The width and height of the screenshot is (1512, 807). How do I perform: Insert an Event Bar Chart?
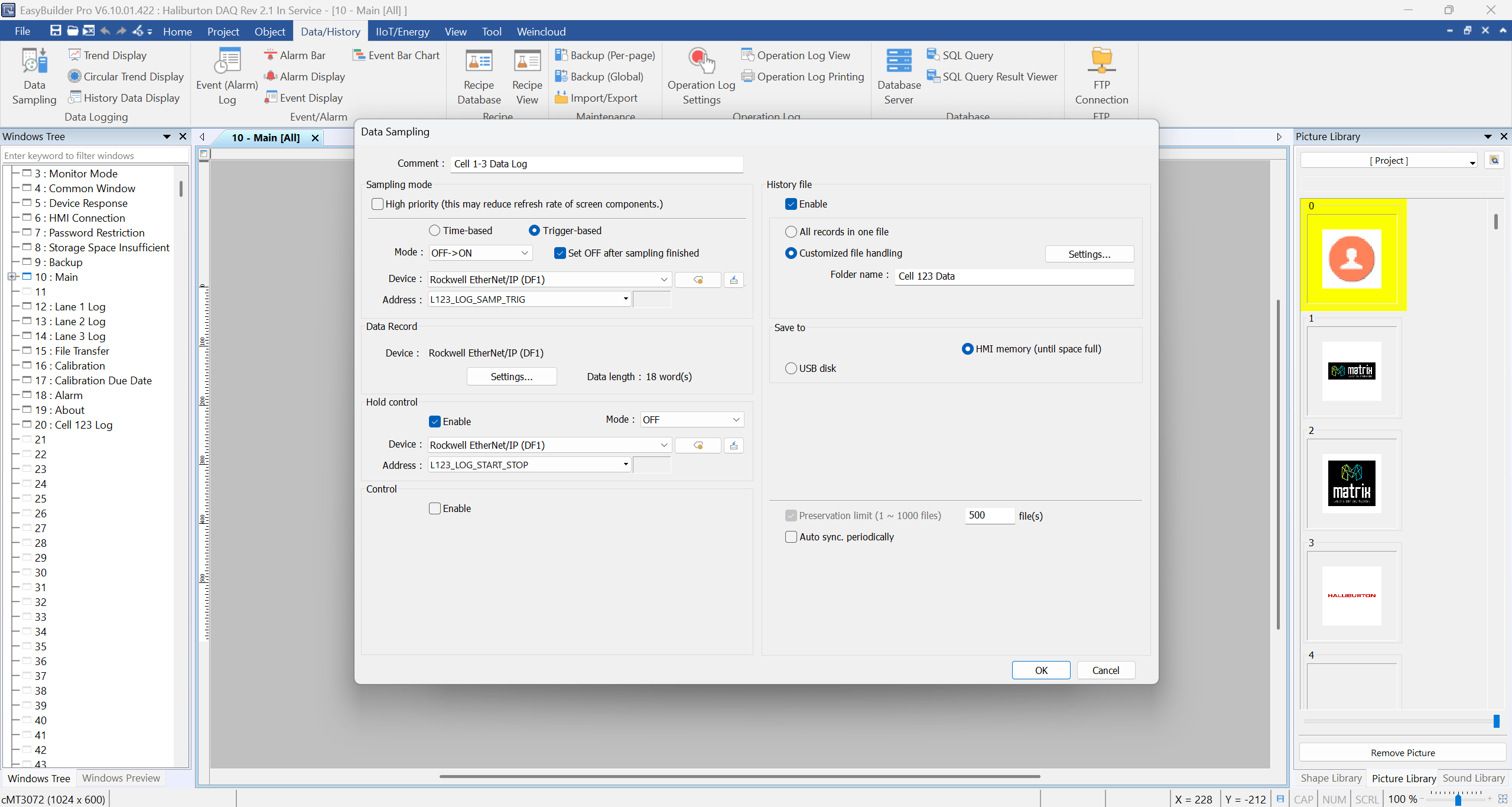tap(395, 55)
